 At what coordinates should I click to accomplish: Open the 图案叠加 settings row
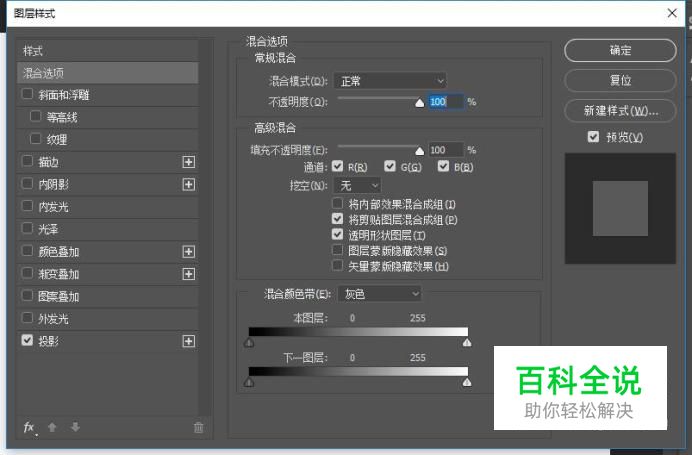pos(108,296)
